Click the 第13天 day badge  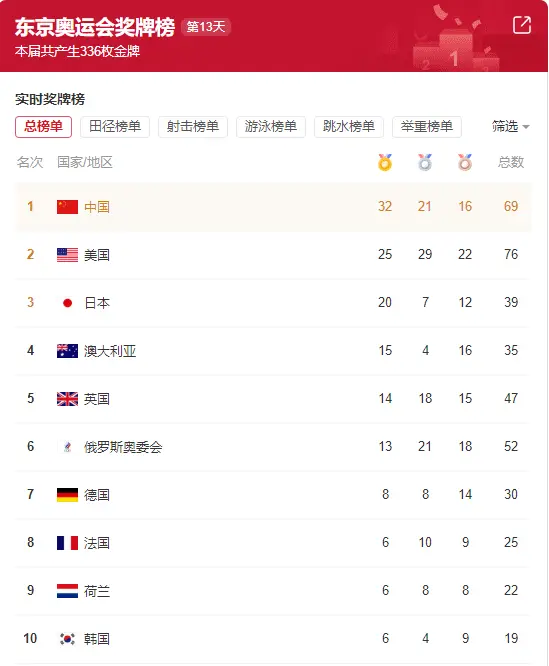click(x=206, y=27)
